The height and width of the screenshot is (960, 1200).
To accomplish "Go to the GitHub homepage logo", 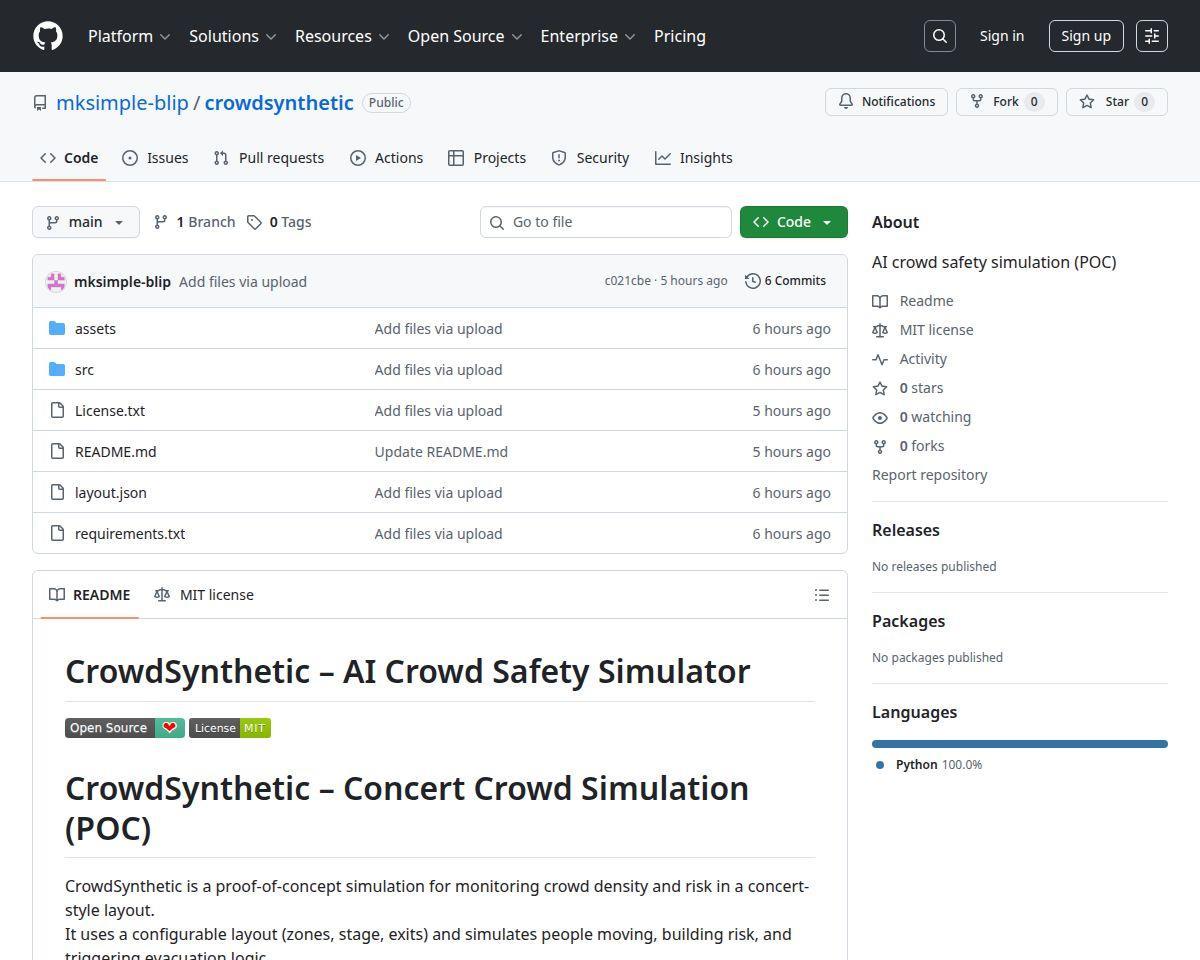I will point(48,36).
